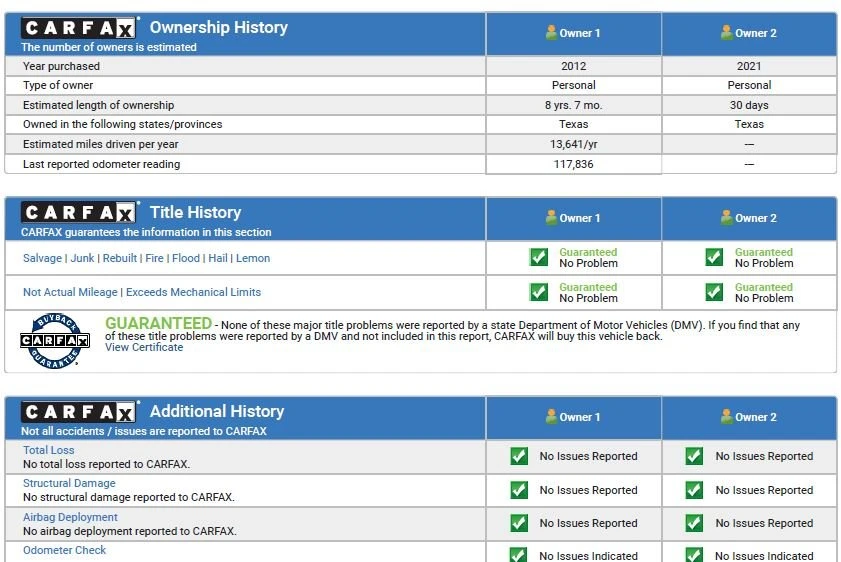Open the Airbag Deployment link
The height and width of the screenshot is (562, 841).
click(70, 517)
